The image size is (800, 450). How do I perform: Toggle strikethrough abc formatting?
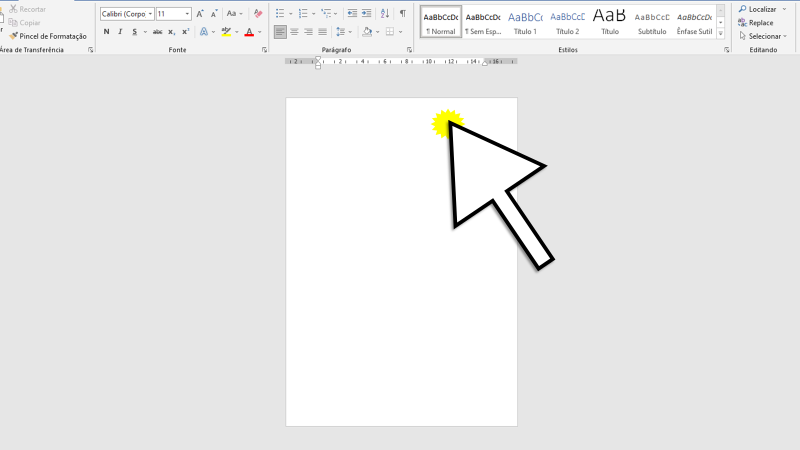[x=158, y=32]
